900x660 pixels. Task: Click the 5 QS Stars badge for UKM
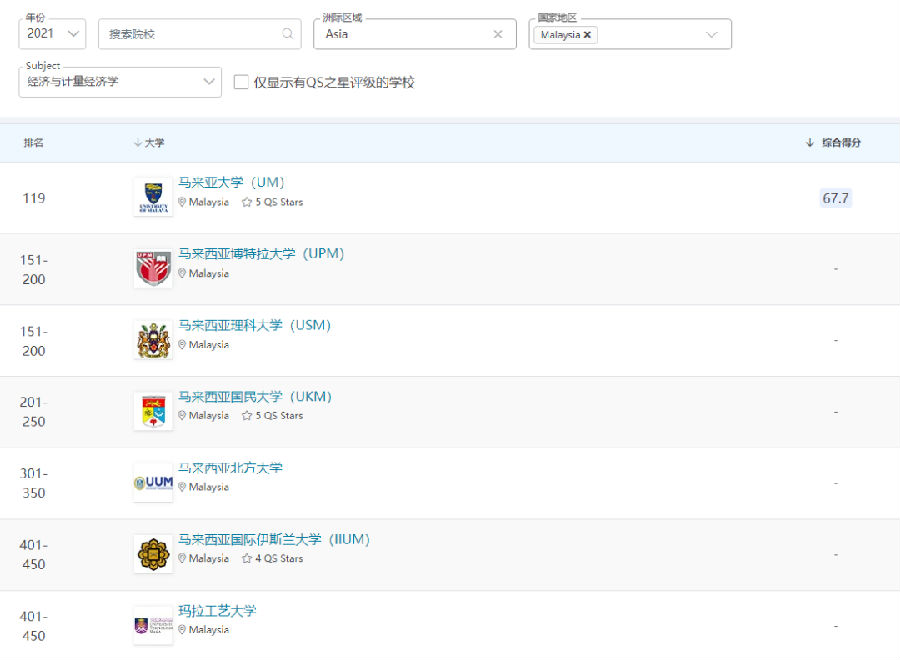[273, 416]
